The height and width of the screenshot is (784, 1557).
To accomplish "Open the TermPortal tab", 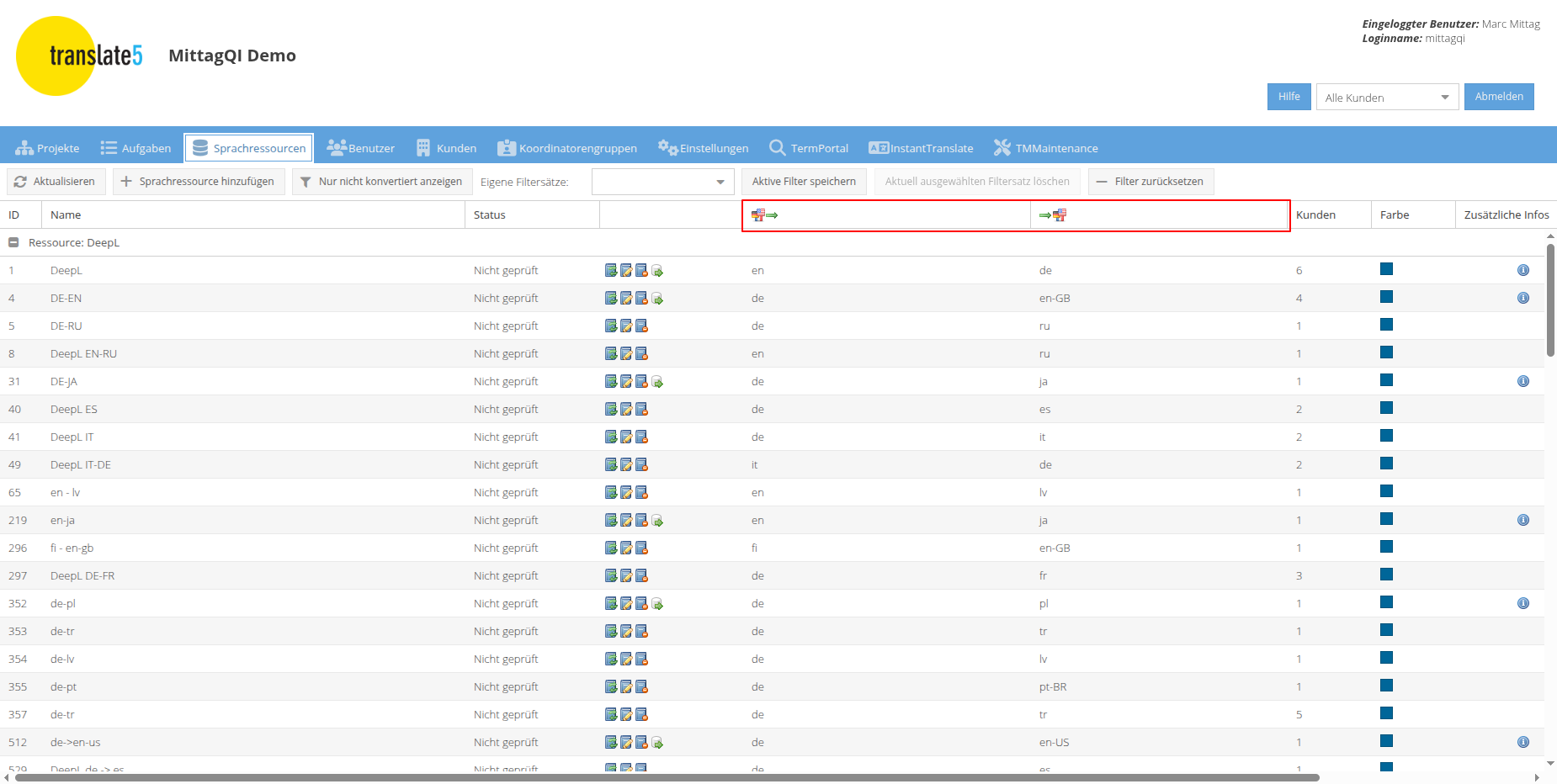I will coord(809,149).
